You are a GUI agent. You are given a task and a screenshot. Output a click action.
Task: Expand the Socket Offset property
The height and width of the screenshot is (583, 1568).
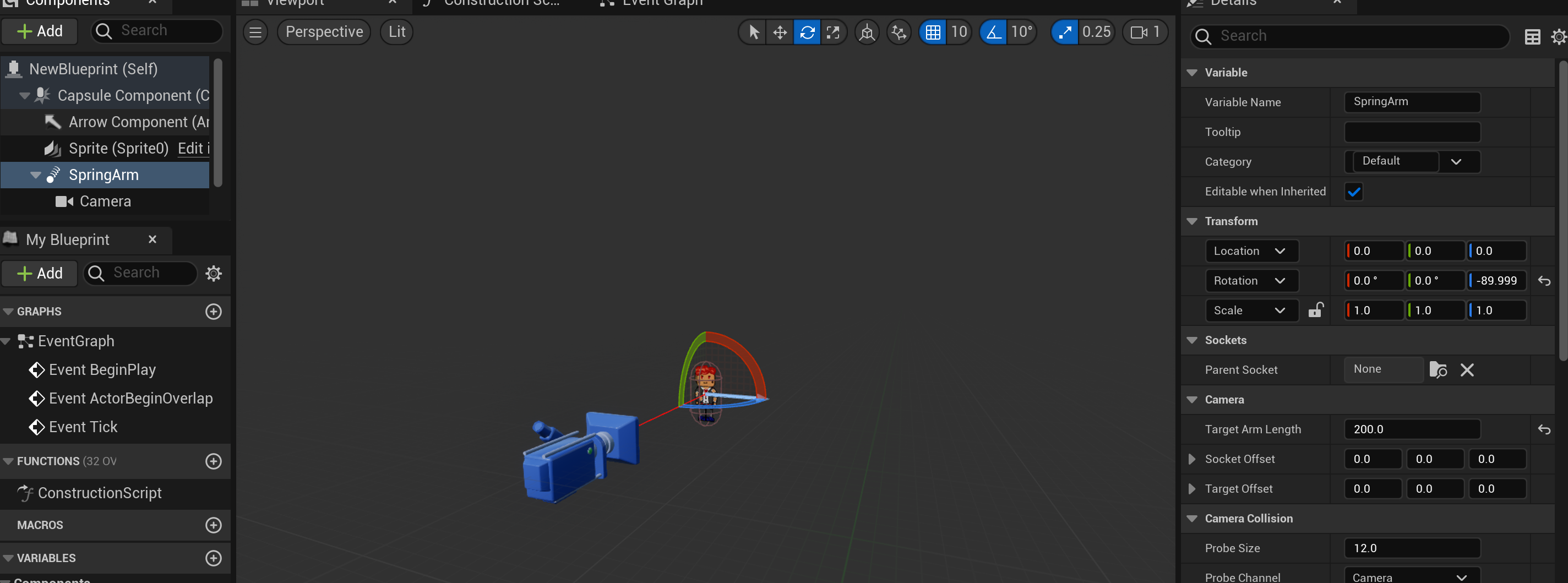[x=1192, y=459]
